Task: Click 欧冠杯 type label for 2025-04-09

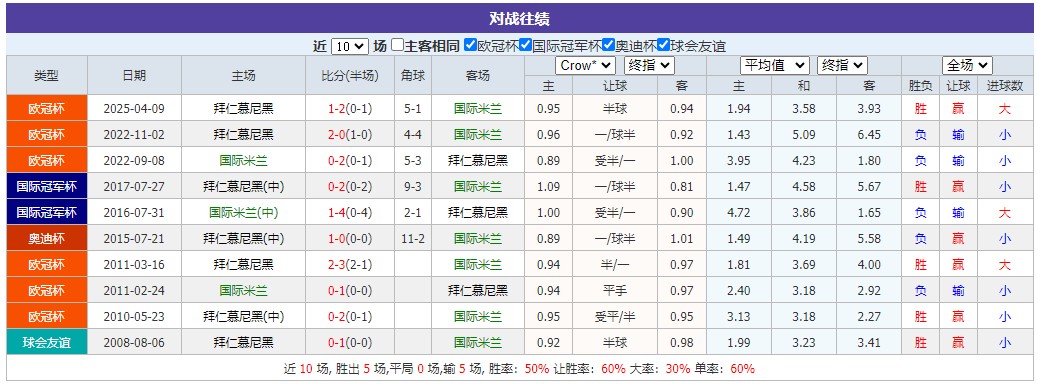Action: pos(47,108)
